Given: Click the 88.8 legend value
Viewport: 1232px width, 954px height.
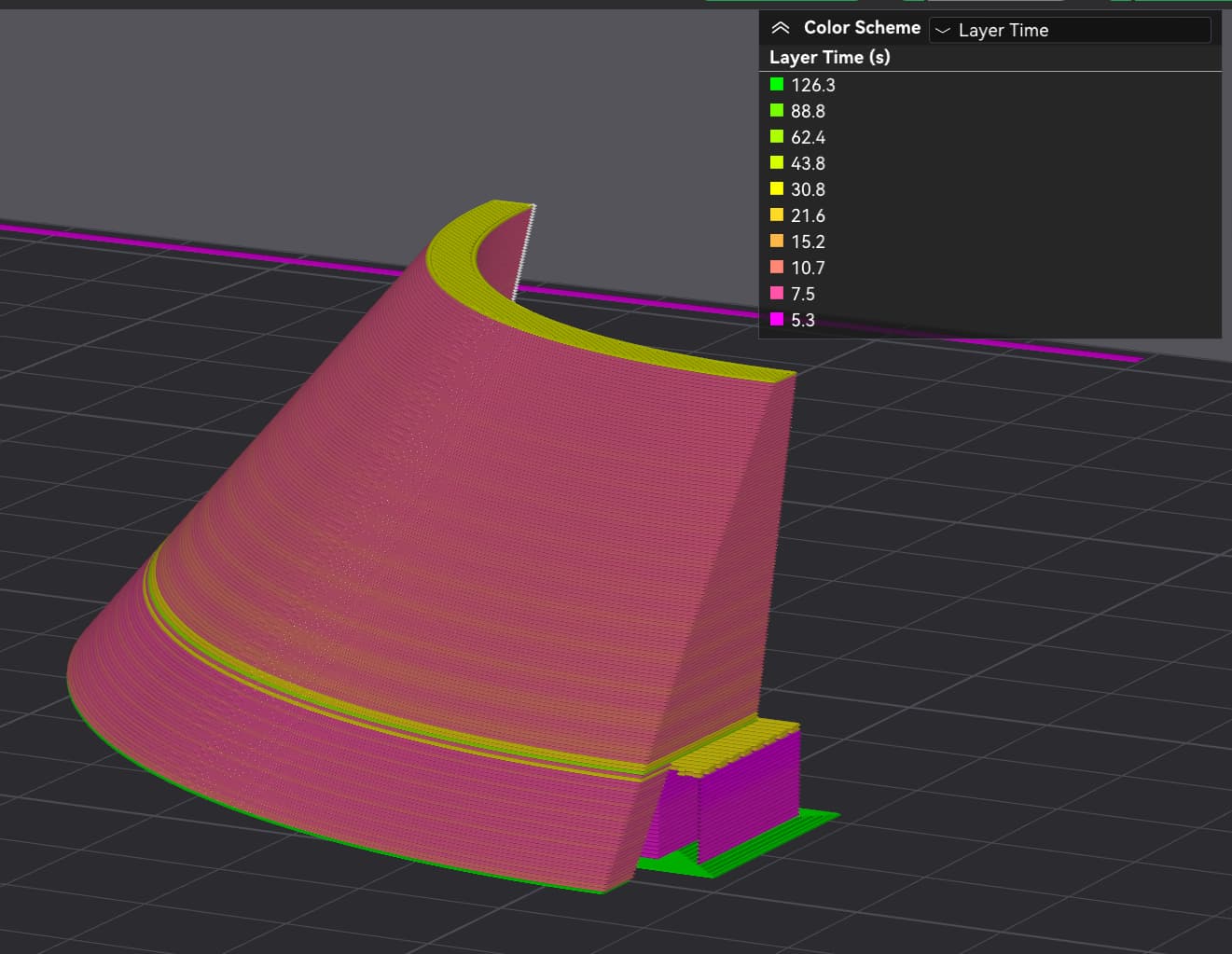Looking at the screenshot, I should coord(808,111).
